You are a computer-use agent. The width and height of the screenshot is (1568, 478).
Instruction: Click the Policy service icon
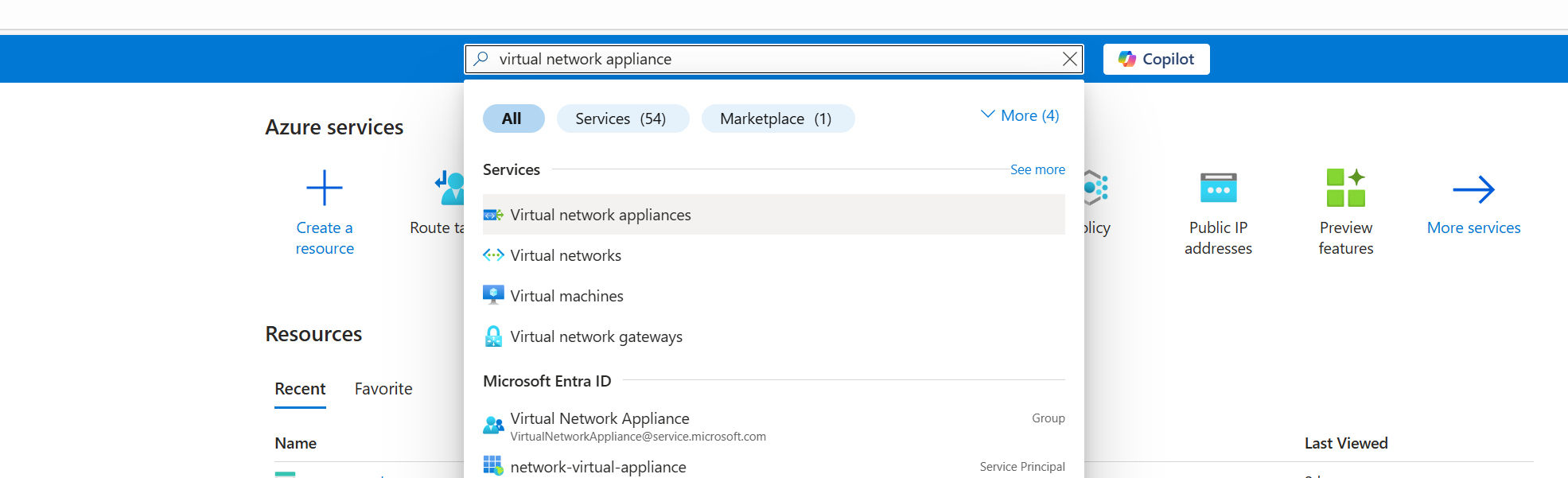[x=1096, y=188]
